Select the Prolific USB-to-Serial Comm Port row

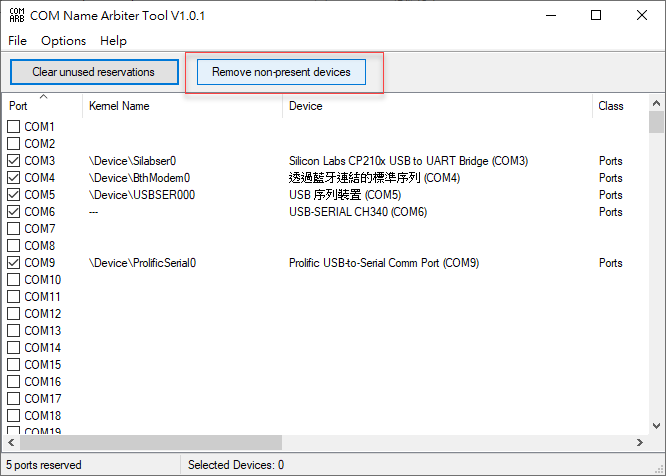383,263
